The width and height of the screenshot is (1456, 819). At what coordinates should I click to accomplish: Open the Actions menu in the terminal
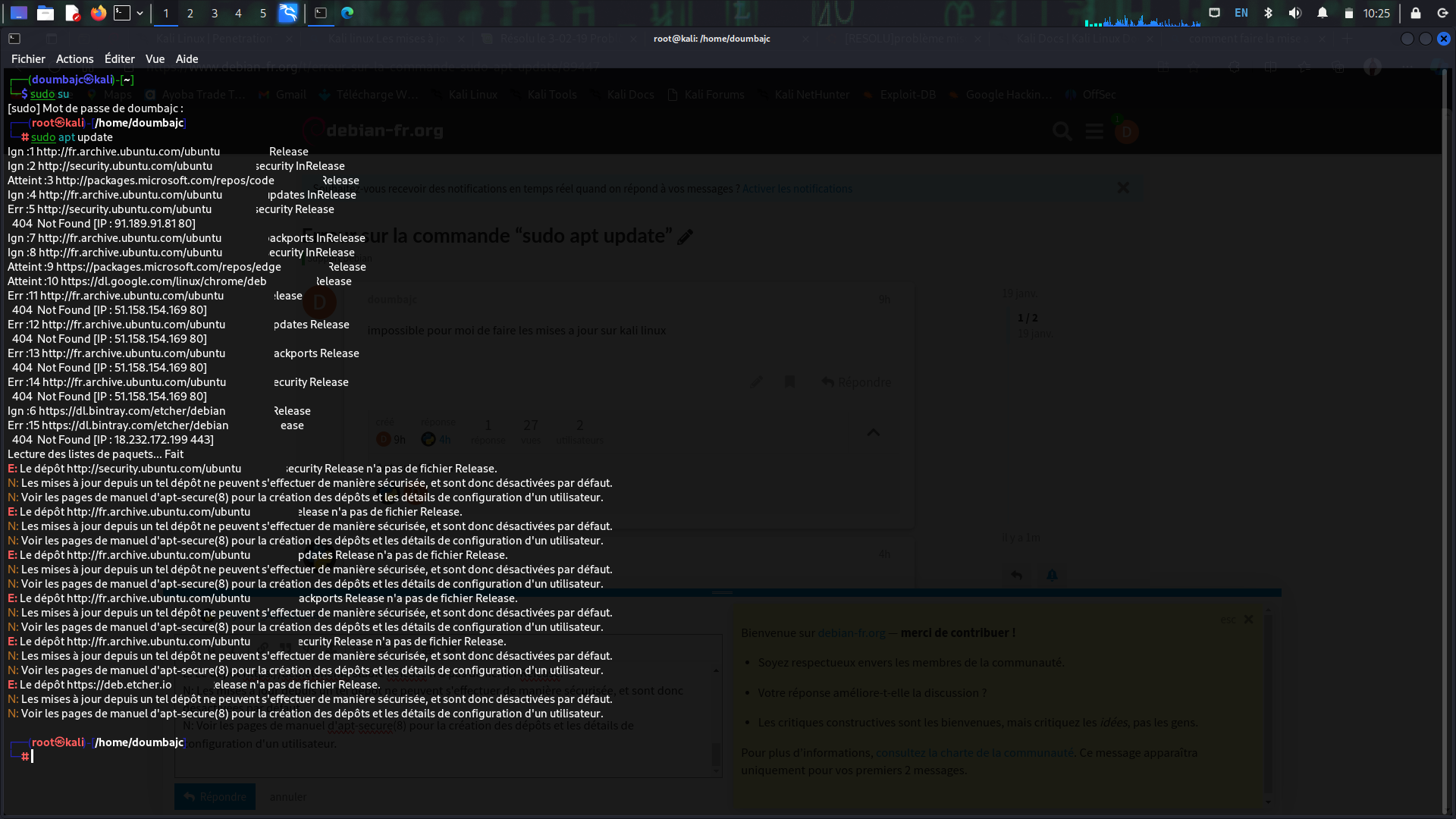coord(74,58)
